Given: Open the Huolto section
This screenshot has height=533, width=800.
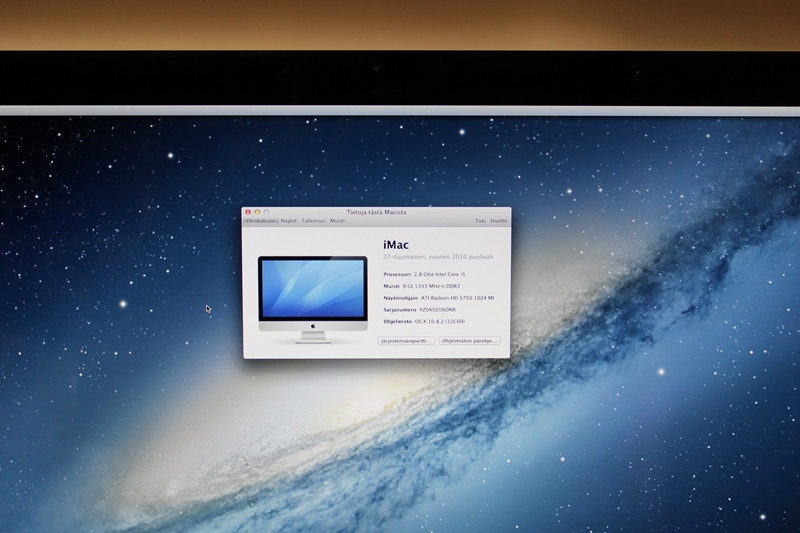Looking at the screenshot, I should pyautogui.click(x=498, y=221).
